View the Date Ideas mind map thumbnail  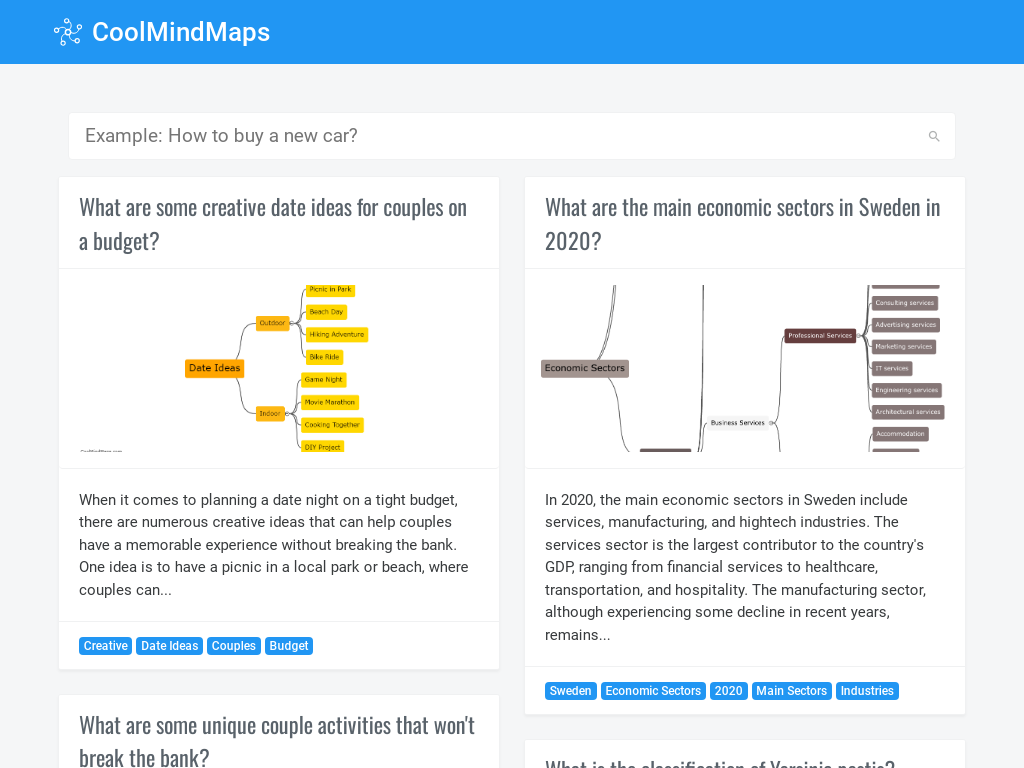[x=279, y=368]
